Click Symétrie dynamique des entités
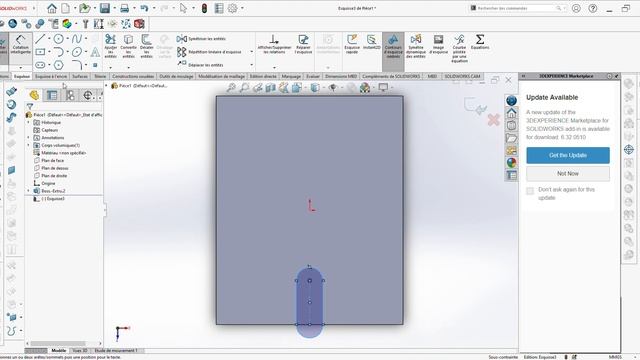 point(416,46)
